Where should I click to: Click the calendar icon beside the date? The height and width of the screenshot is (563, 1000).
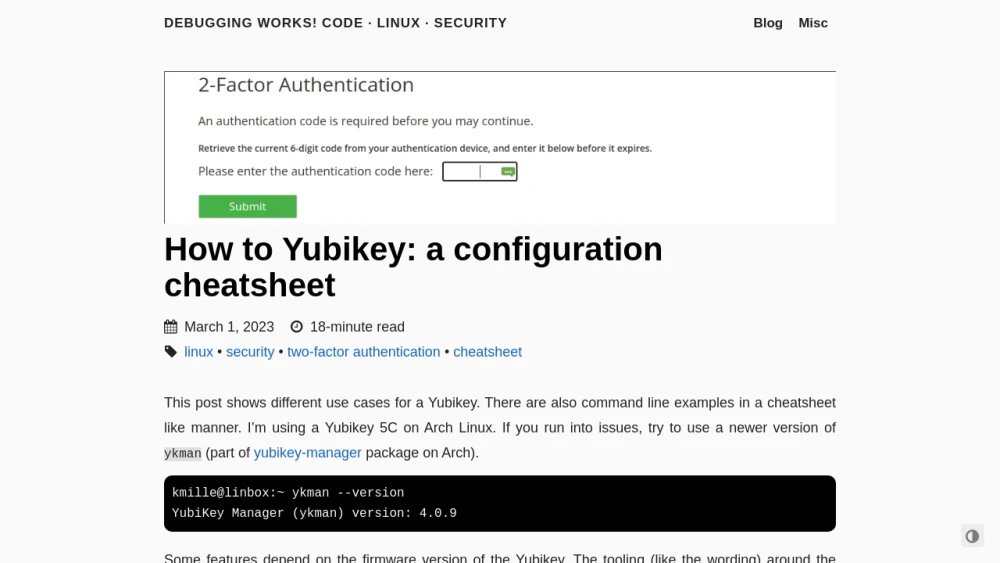(171, 327)
